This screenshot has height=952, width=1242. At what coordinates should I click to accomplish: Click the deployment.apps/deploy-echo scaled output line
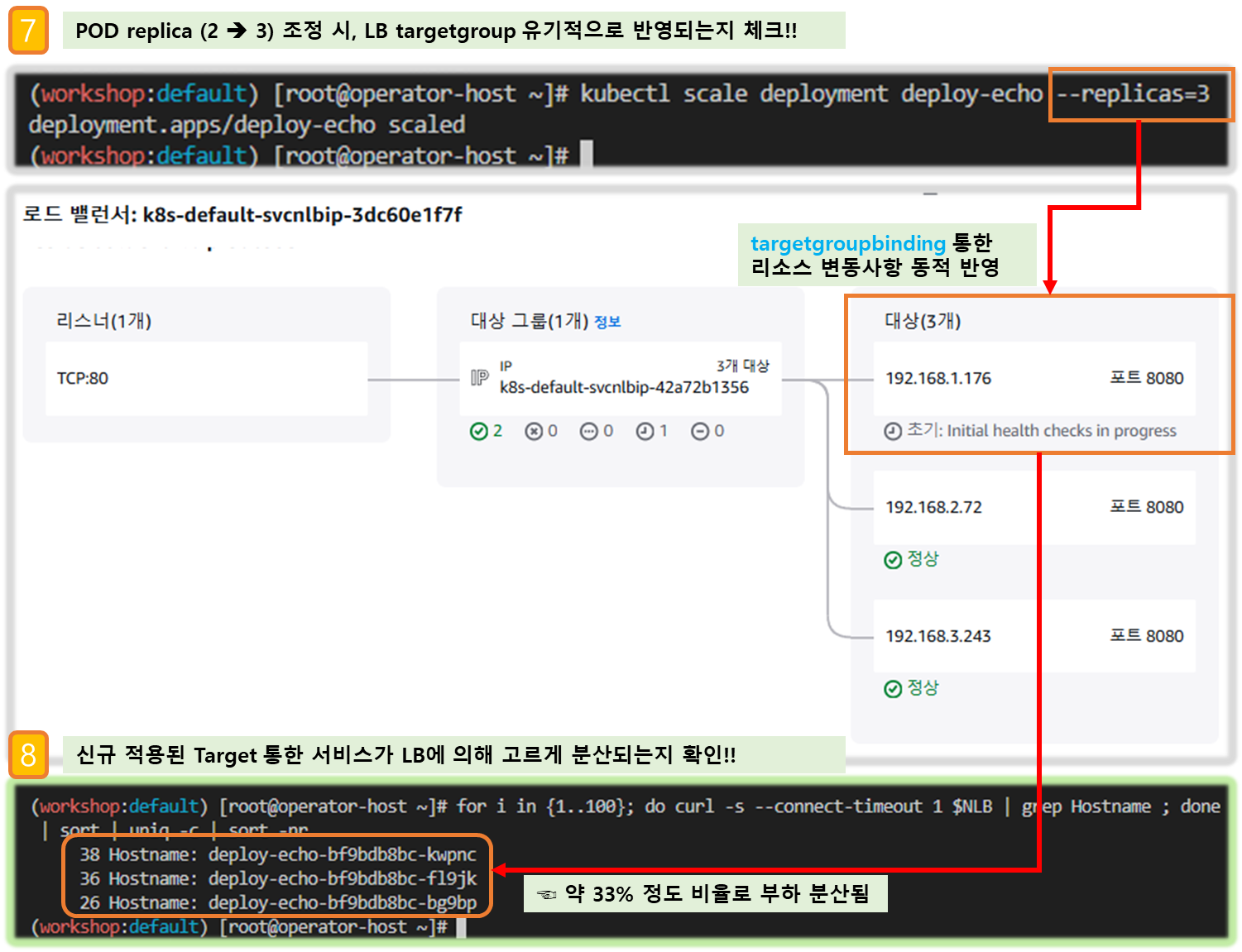pyautogui.click(x=247, y=125)
